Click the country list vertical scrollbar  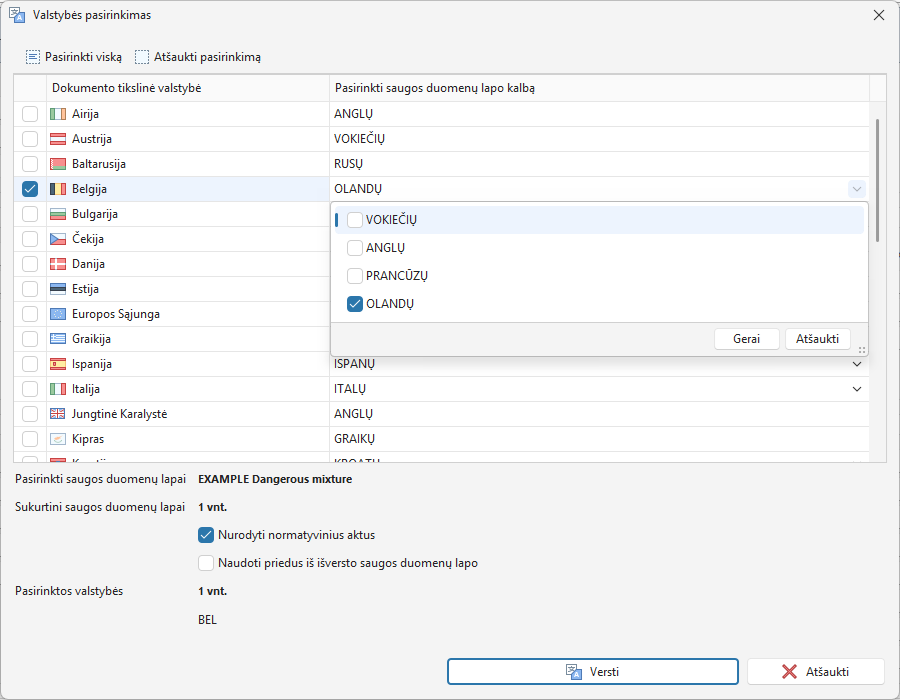pos(877,180)
